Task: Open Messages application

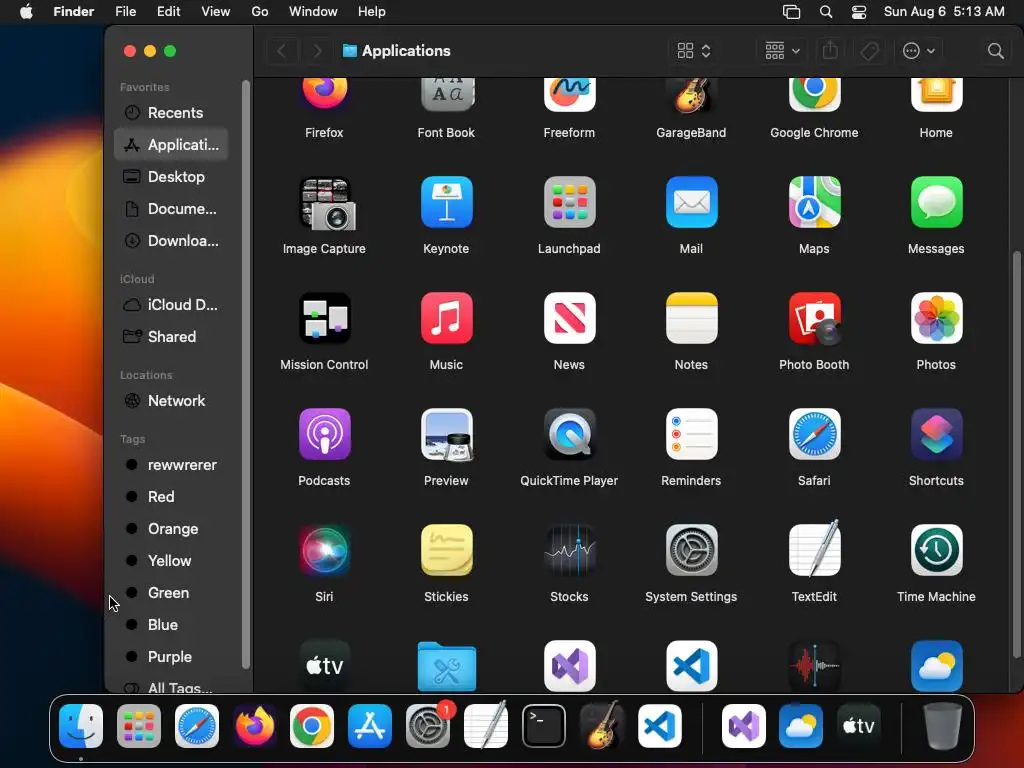Action: [936, 202]
